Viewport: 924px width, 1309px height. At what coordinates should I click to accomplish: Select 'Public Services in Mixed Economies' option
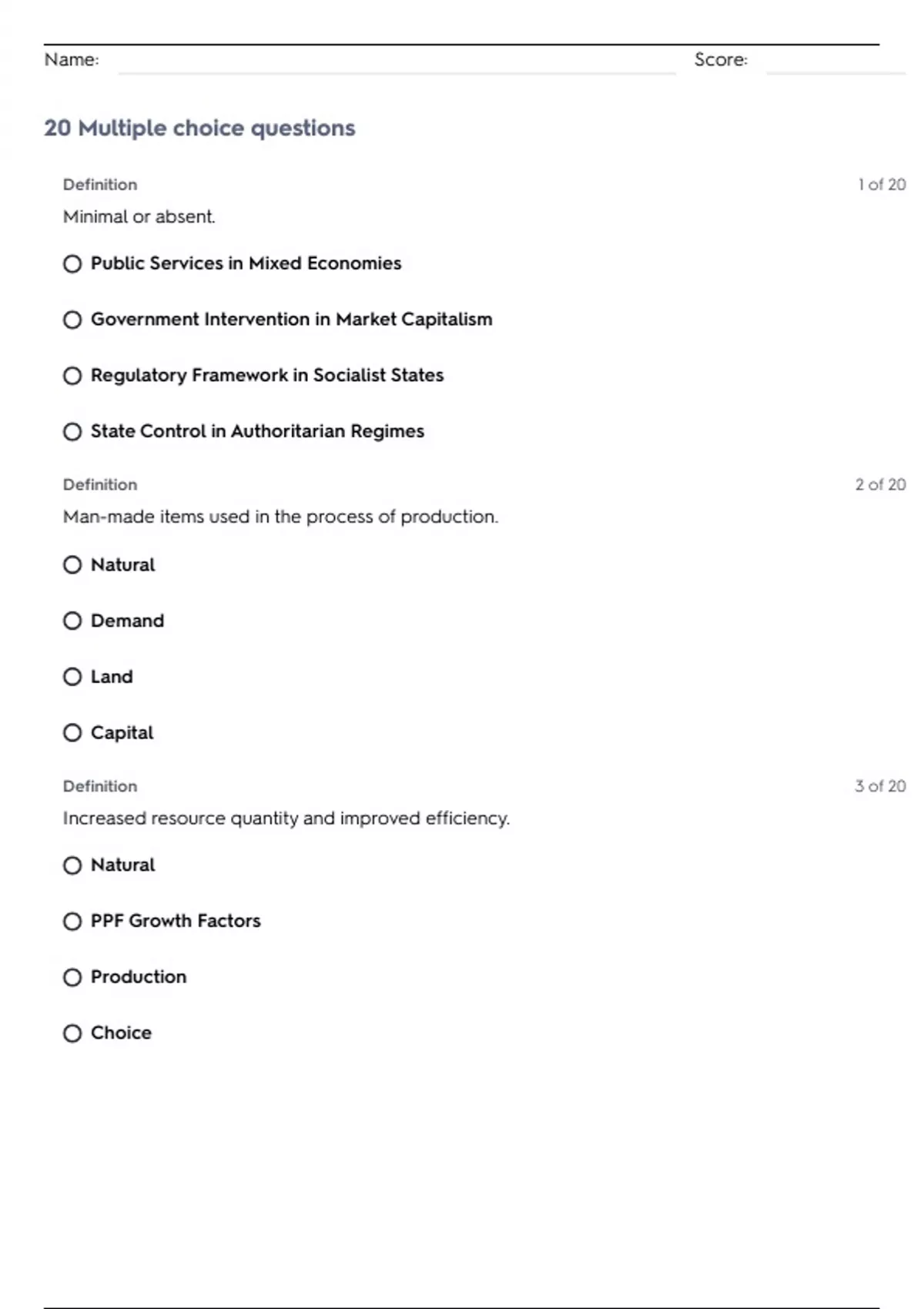coord(72,264)
